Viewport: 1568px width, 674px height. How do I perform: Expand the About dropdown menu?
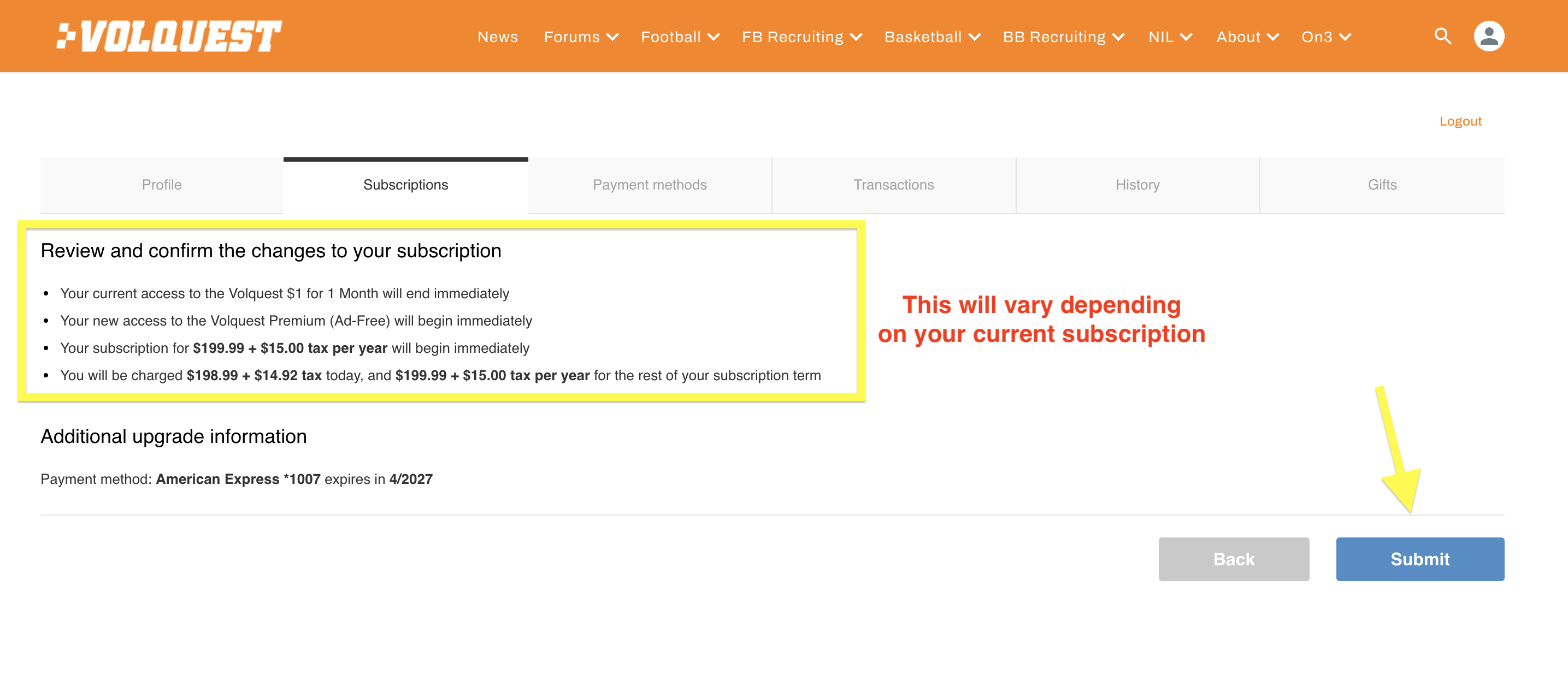[x=1247, y=37]
